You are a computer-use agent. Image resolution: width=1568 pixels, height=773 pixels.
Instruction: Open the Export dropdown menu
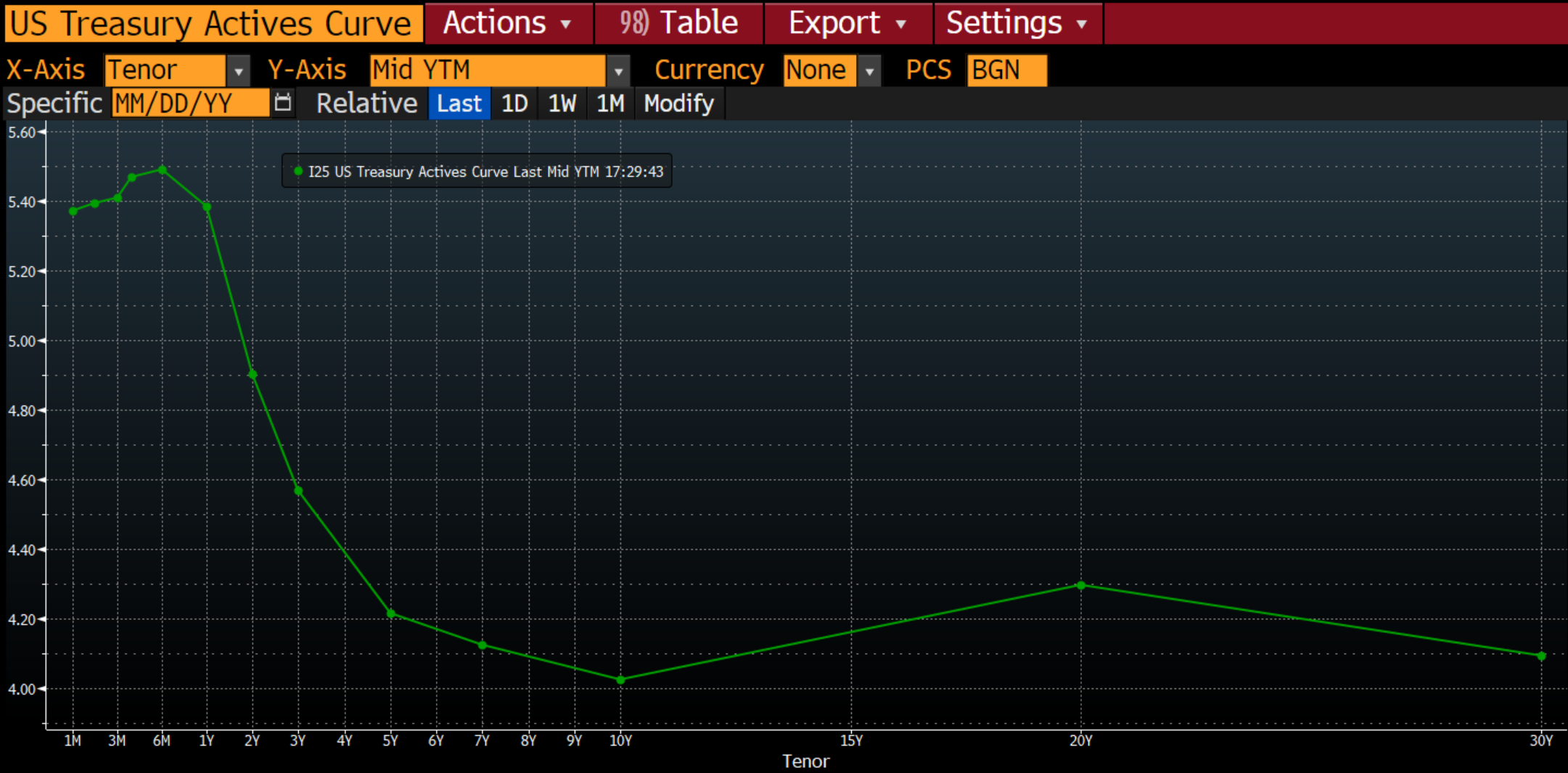click(848, 23)
